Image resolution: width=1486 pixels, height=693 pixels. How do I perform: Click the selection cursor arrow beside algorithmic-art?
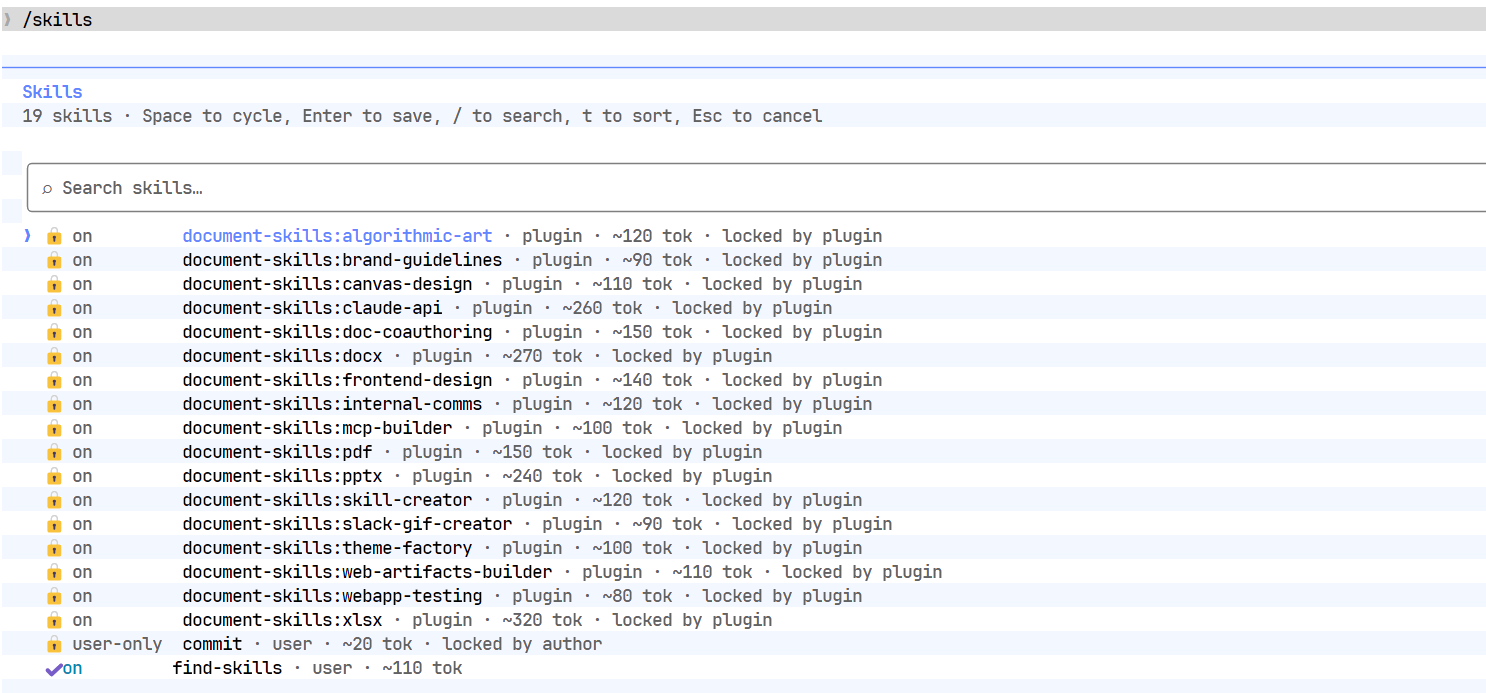click(28, 236)
